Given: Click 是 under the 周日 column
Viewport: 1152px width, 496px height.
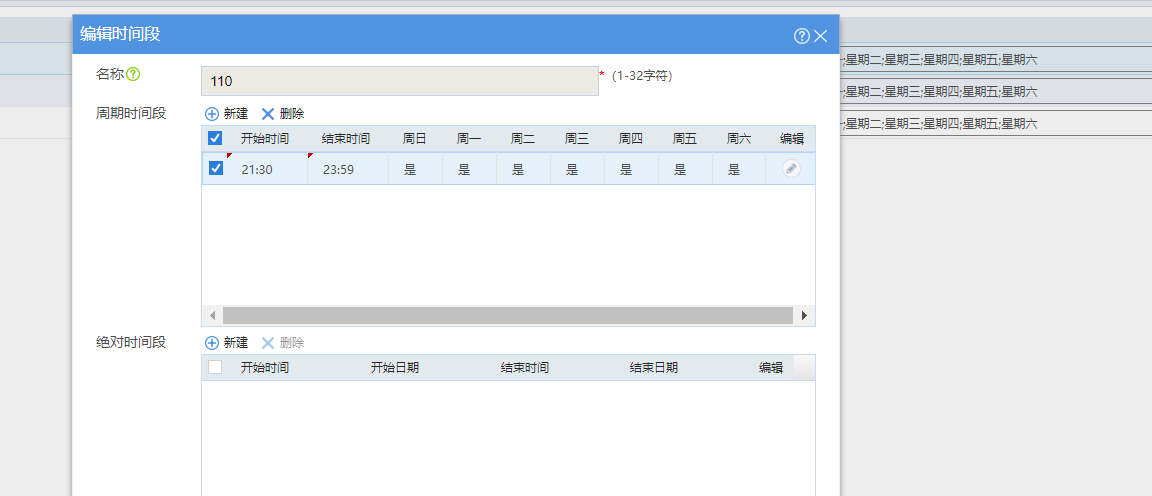Looking at the screenshot, I should point(410,170).
